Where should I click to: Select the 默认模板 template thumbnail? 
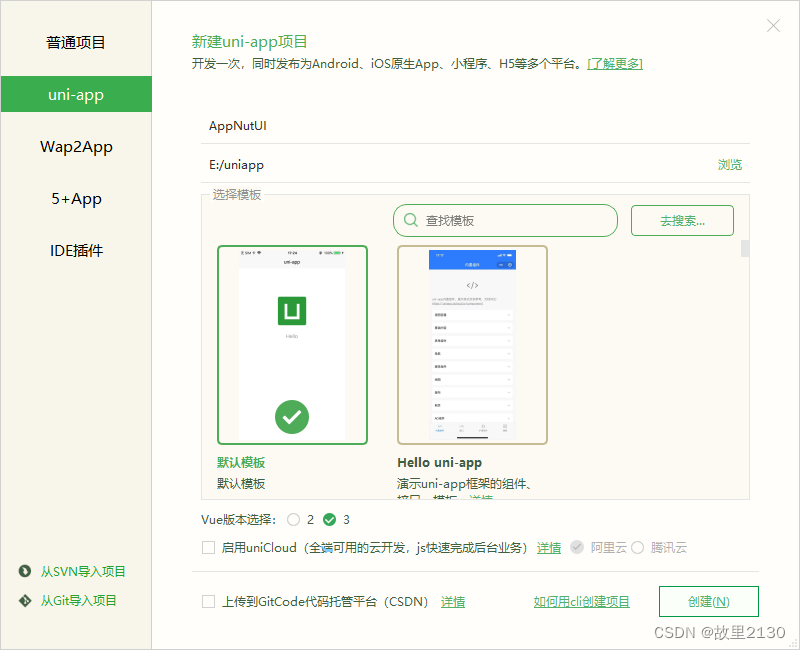292,345
